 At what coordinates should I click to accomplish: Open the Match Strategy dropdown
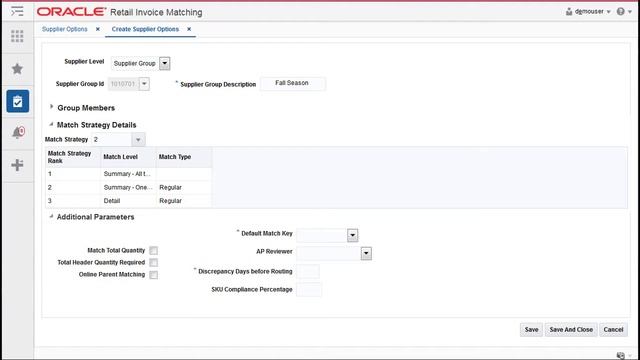pyautogui.click(x=138, y=140)
